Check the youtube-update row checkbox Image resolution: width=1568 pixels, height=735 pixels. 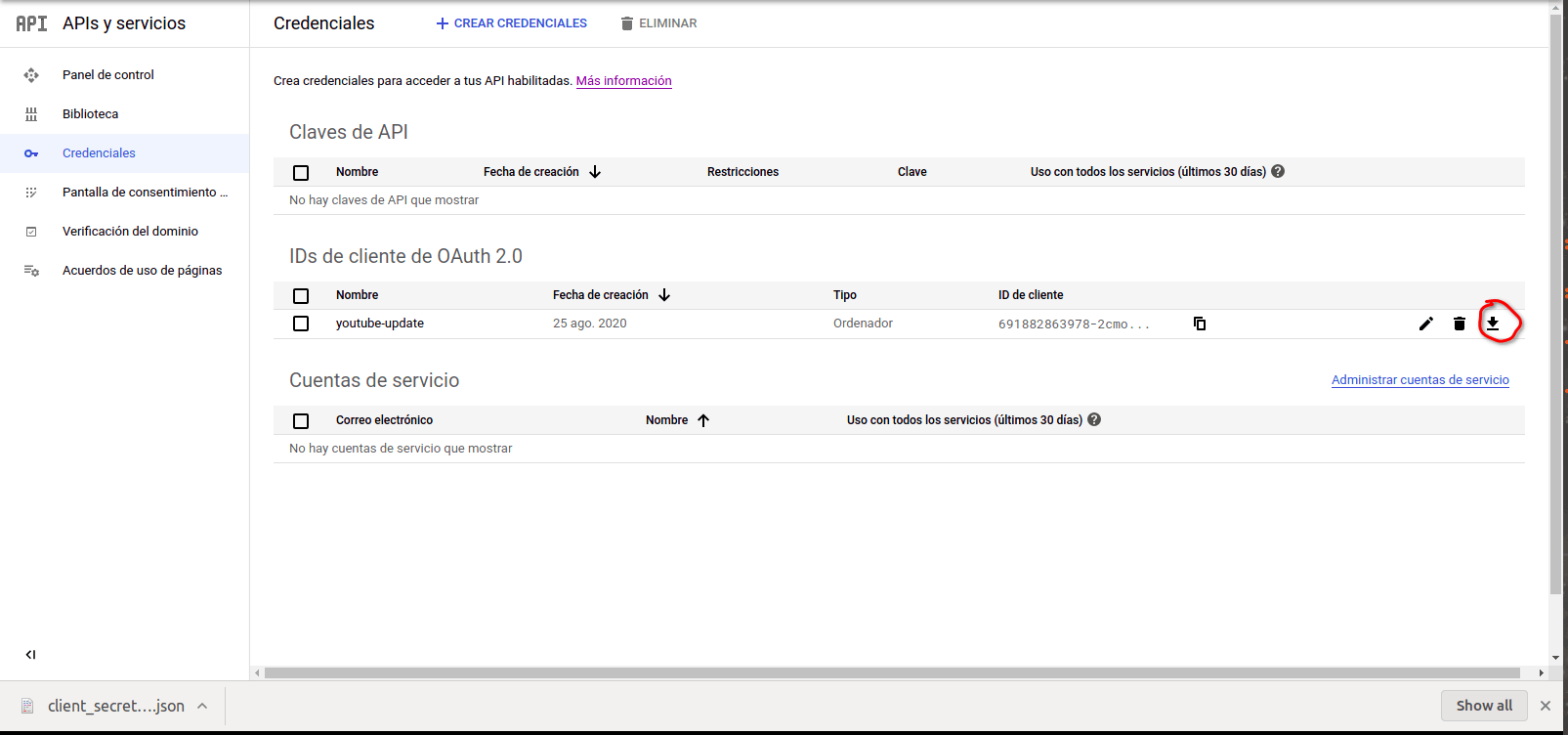(x=301, y=324)
